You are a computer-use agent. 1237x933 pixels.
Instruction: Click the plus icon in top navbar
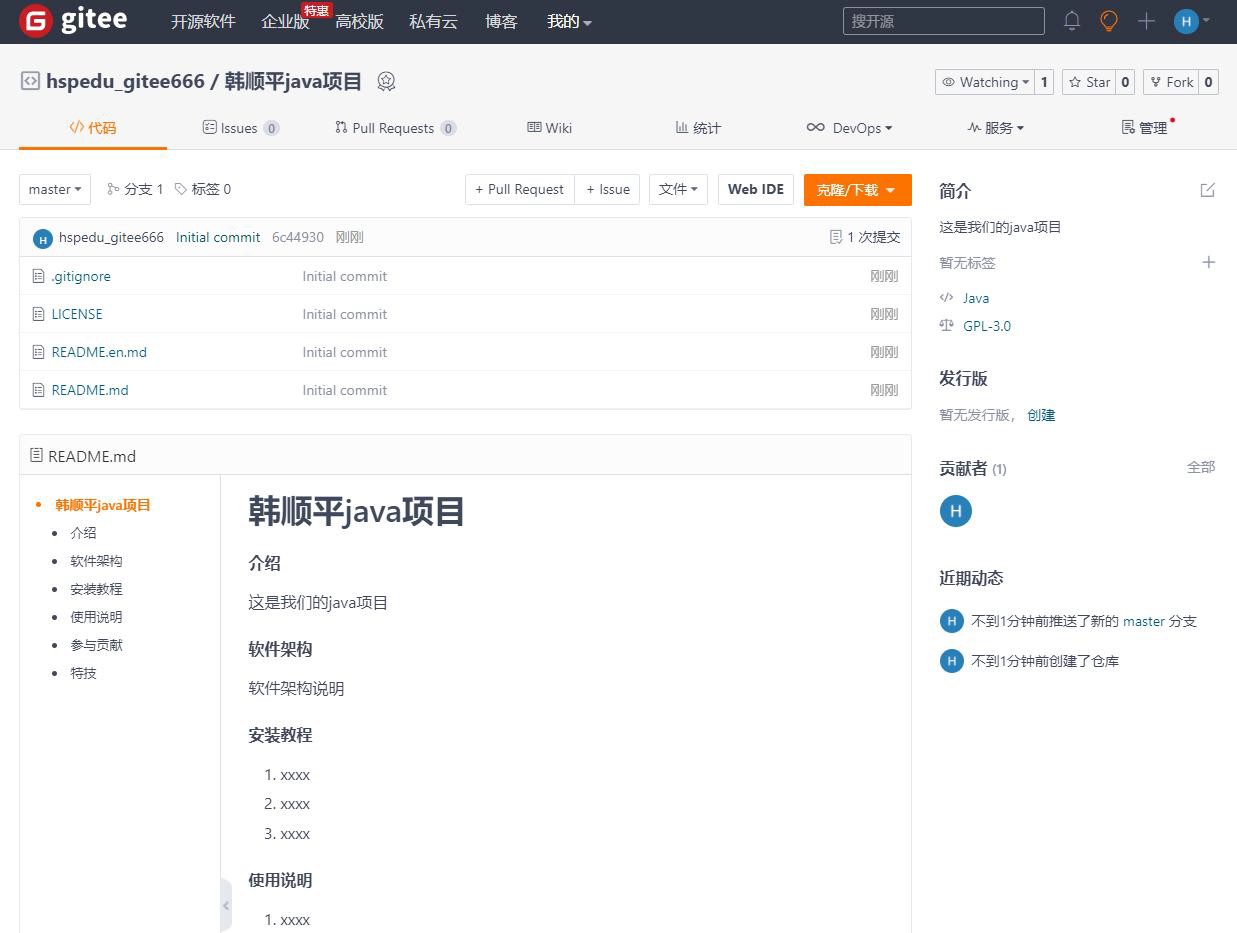(x=1146, y=21)
